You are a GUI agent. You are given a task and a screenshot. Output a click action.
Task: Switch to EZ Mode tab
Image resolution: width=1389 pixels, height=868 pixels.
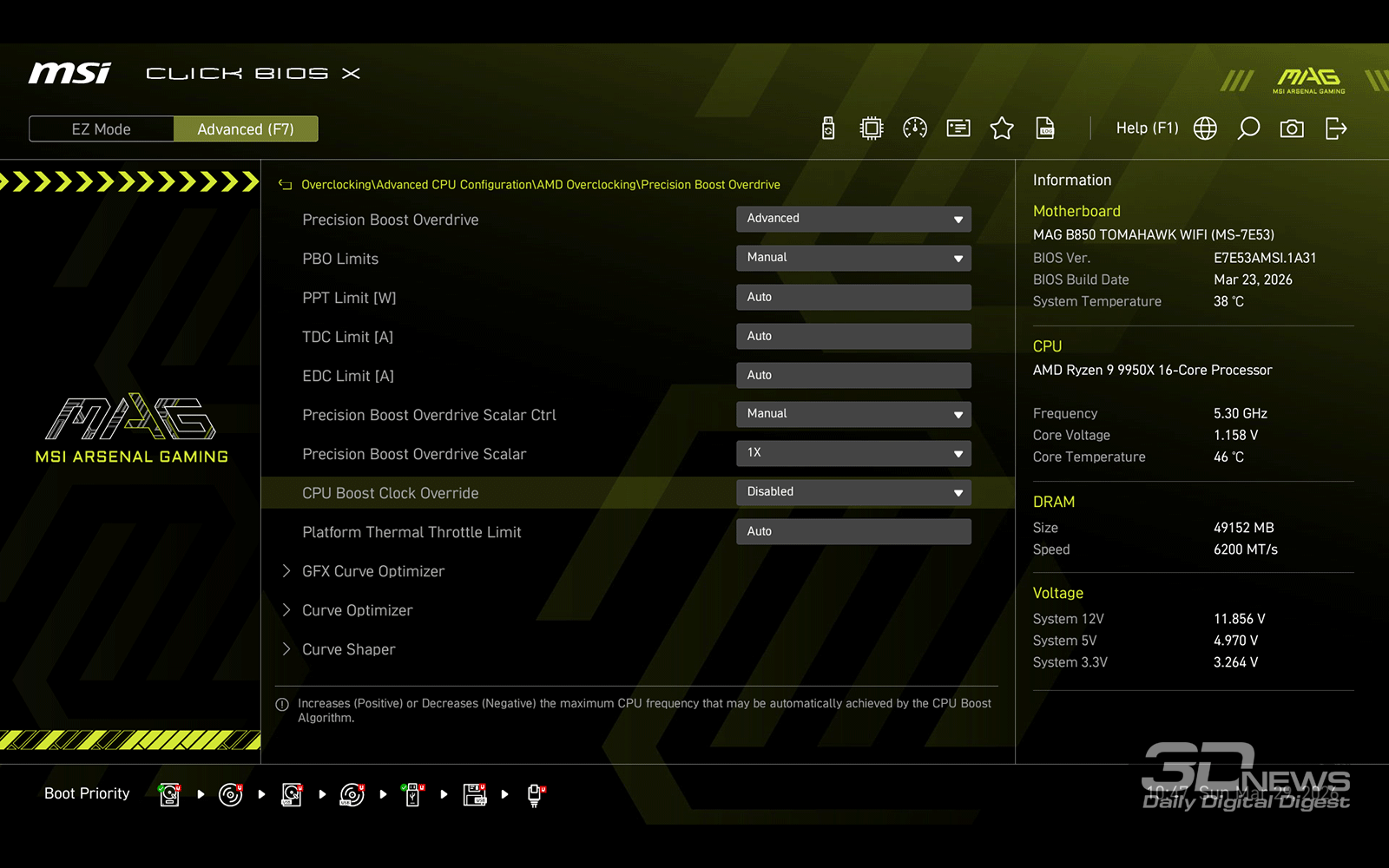[x=102, y=129]
